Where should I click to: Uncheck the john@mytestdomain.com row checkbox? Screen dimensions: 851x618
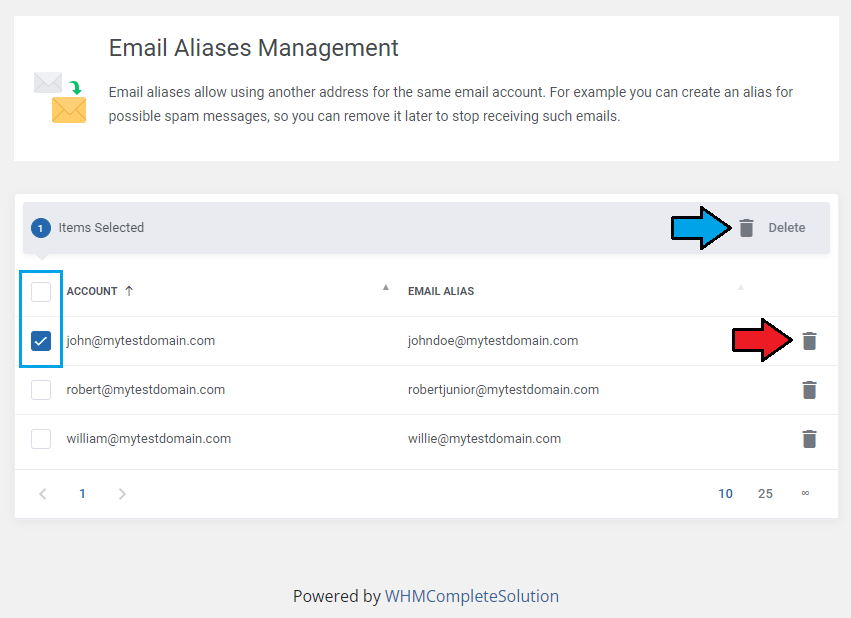pos(41,341)
